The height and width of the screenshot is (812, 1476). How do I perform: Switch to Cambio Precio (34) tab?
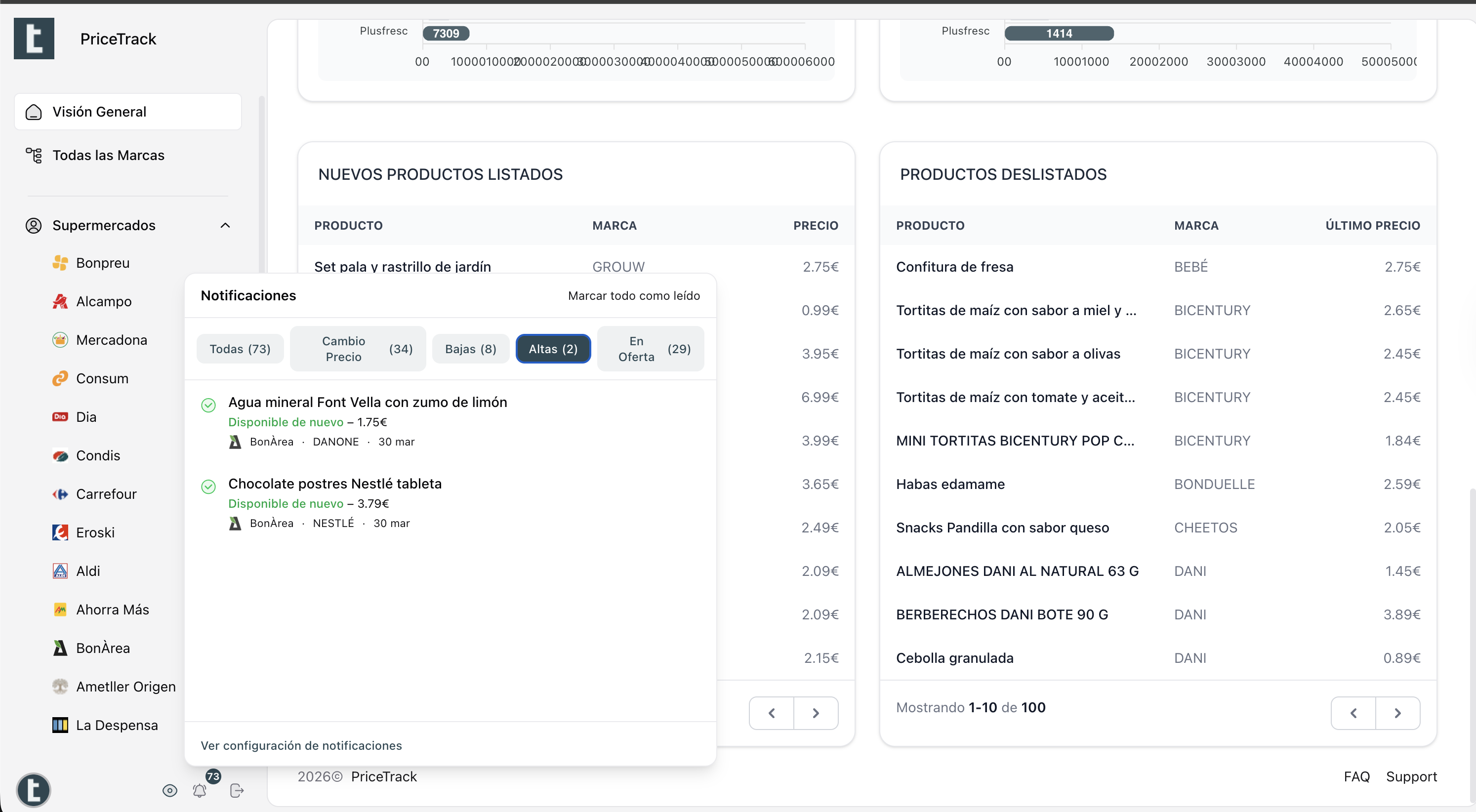358,348
